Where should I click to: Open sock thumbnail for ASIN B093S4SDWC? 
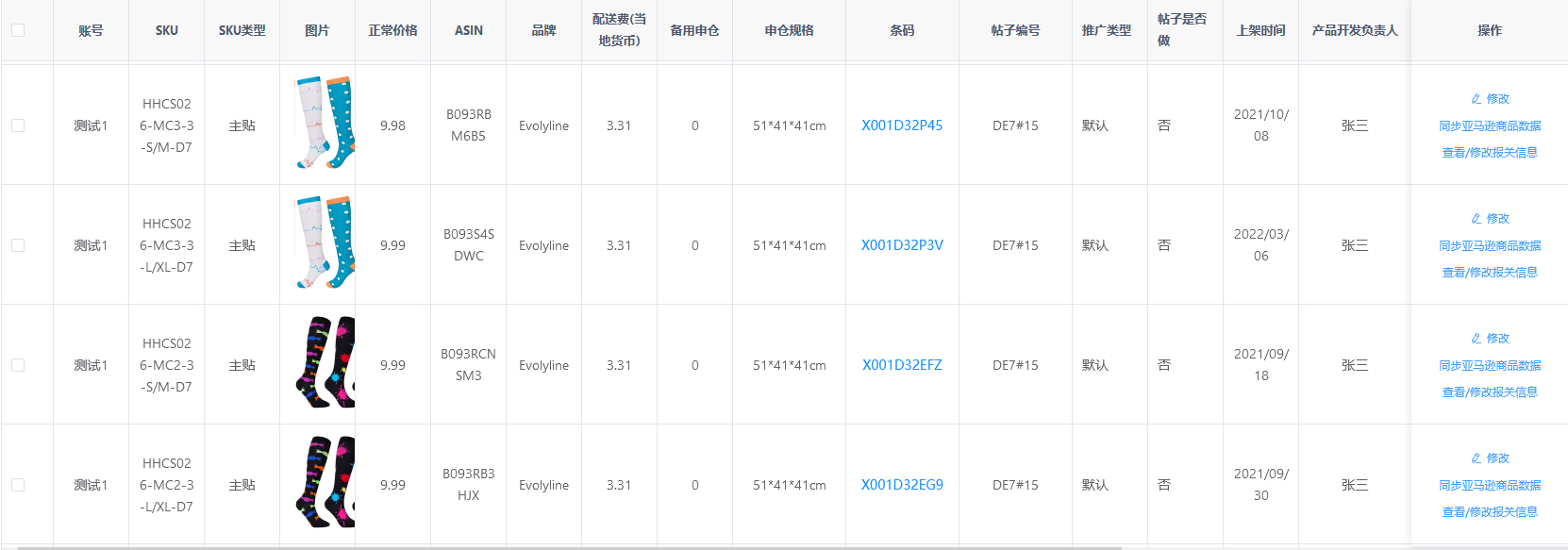(x=325, y=243)
